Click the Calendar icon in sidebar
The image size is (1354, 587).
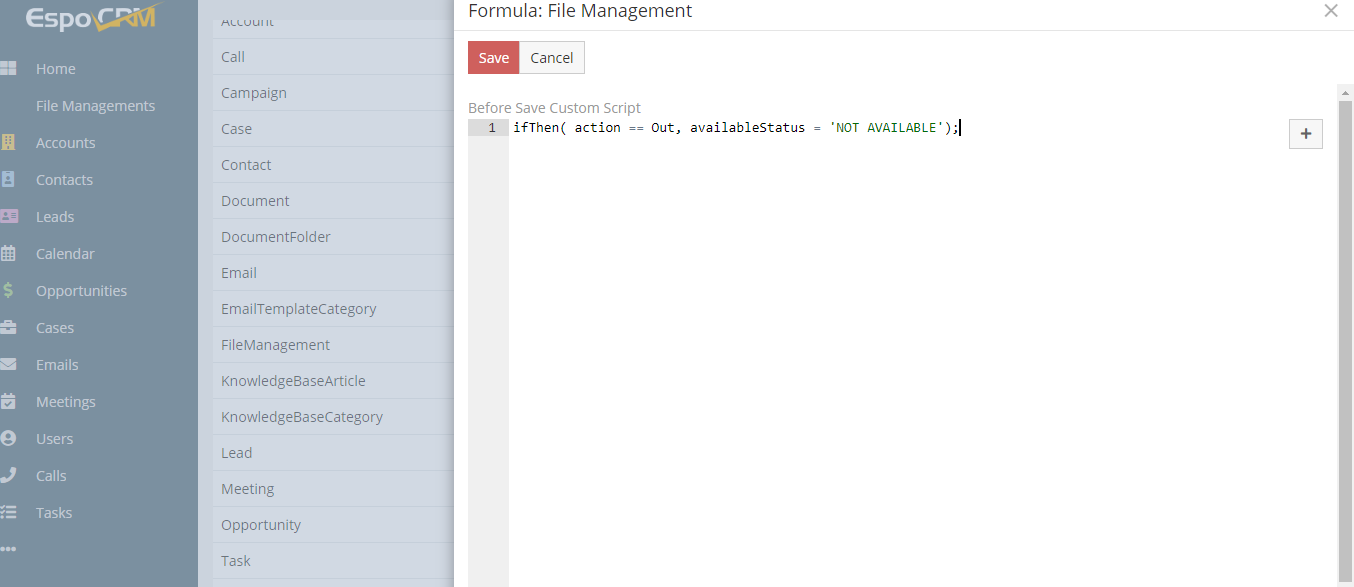coord(8,254)
